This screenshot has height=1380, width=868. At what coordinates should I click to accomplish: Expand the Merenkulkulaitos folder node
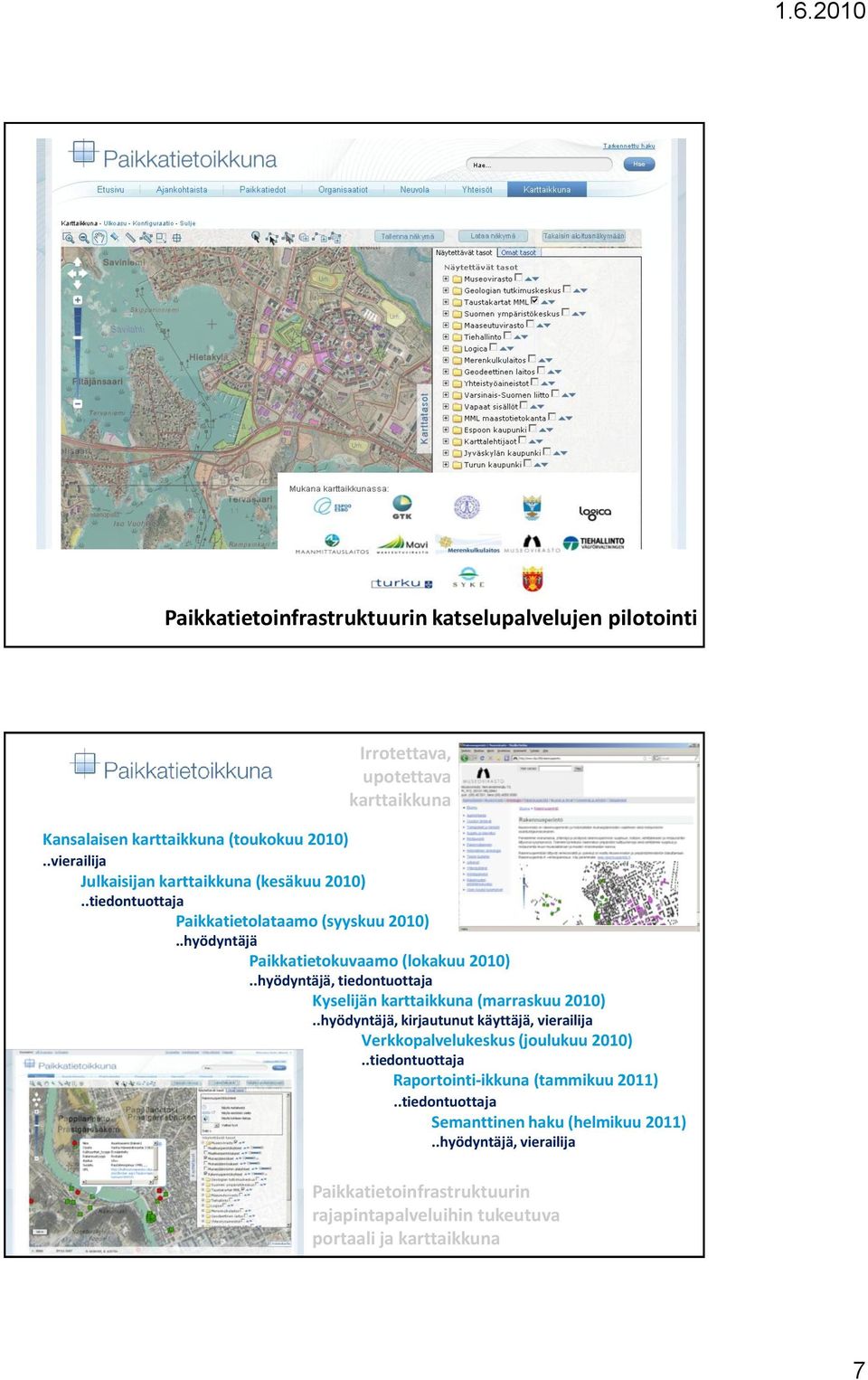(446, 360)
